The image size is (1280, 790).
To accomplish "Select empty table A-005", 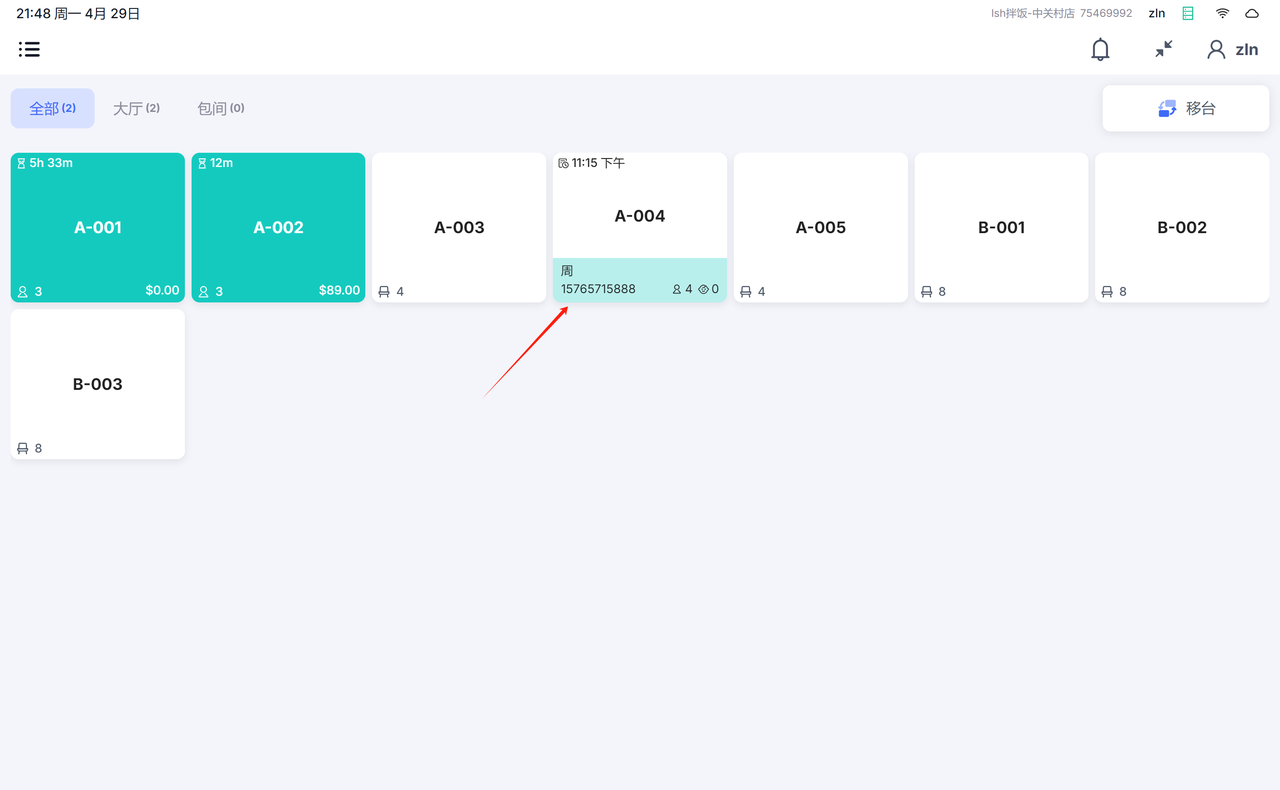I will pos(821,227).
